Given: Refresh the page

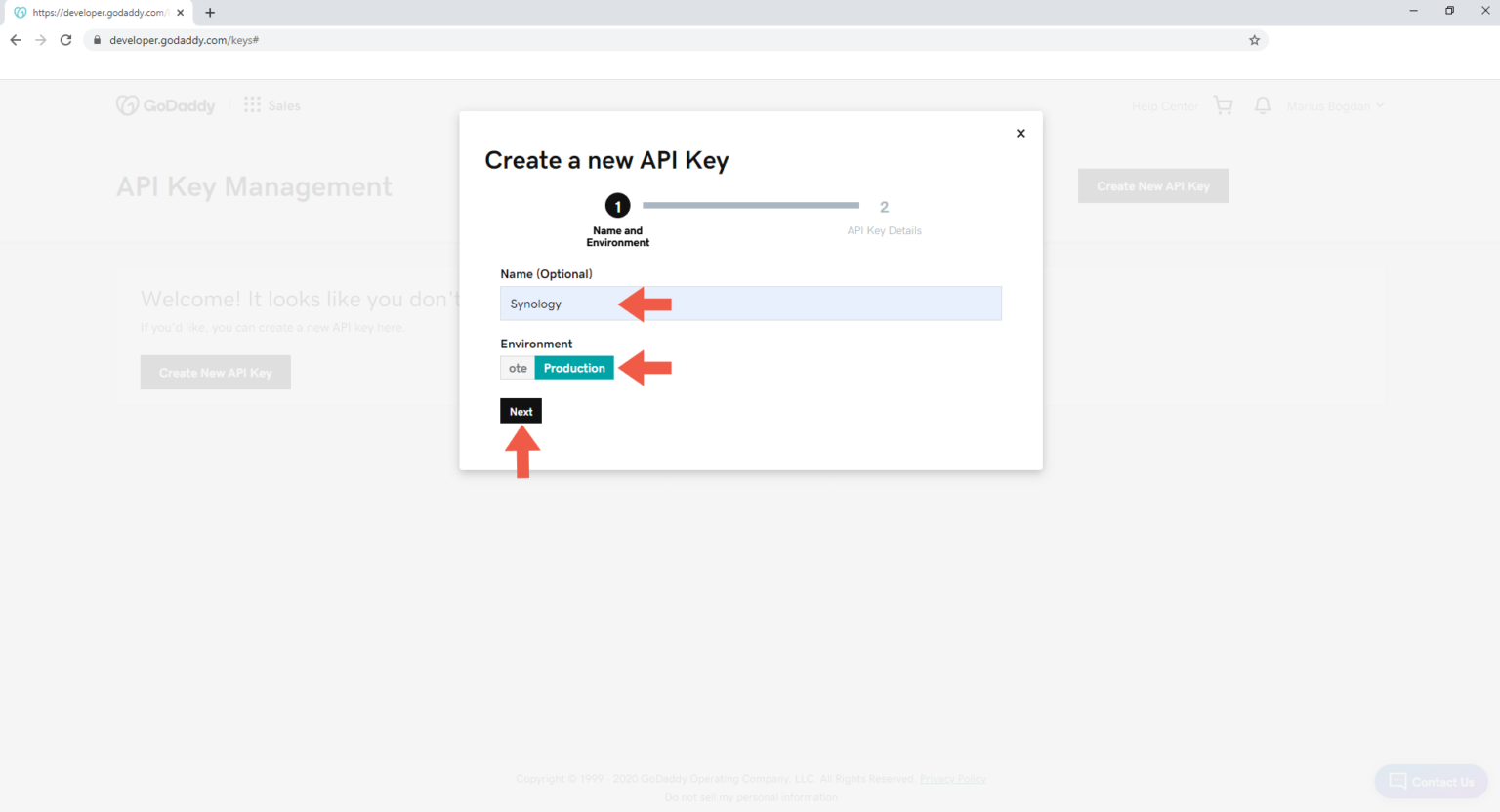Looking at the screenshot, I should [x=65, y=40].
